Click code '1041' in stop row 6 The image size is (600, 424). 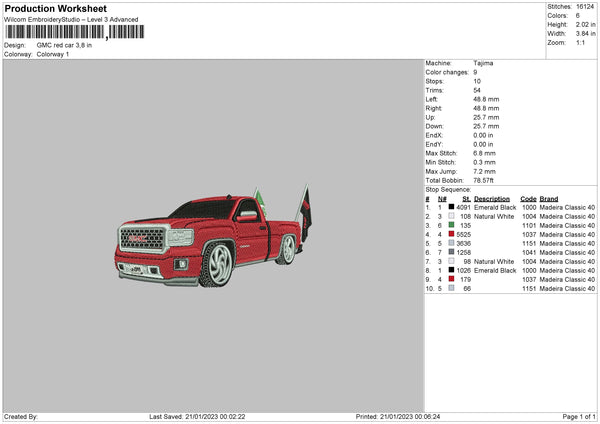click(x=529, y=253)
